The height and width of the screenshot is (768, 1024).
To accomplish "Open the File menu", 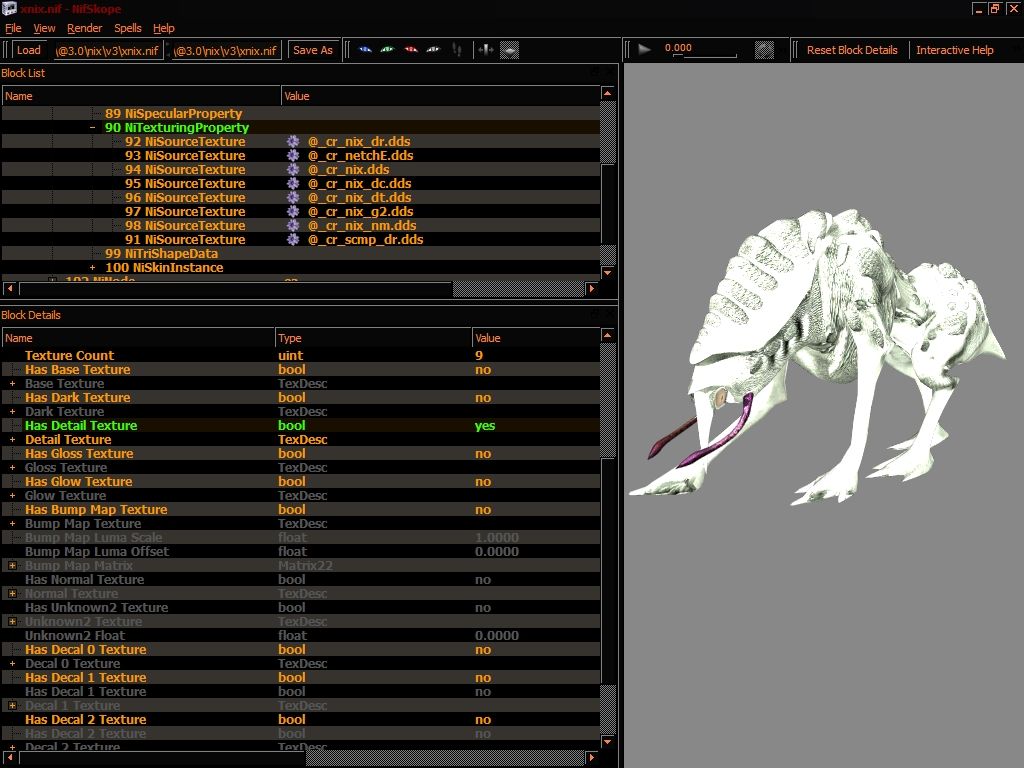I will coord(13,28).
